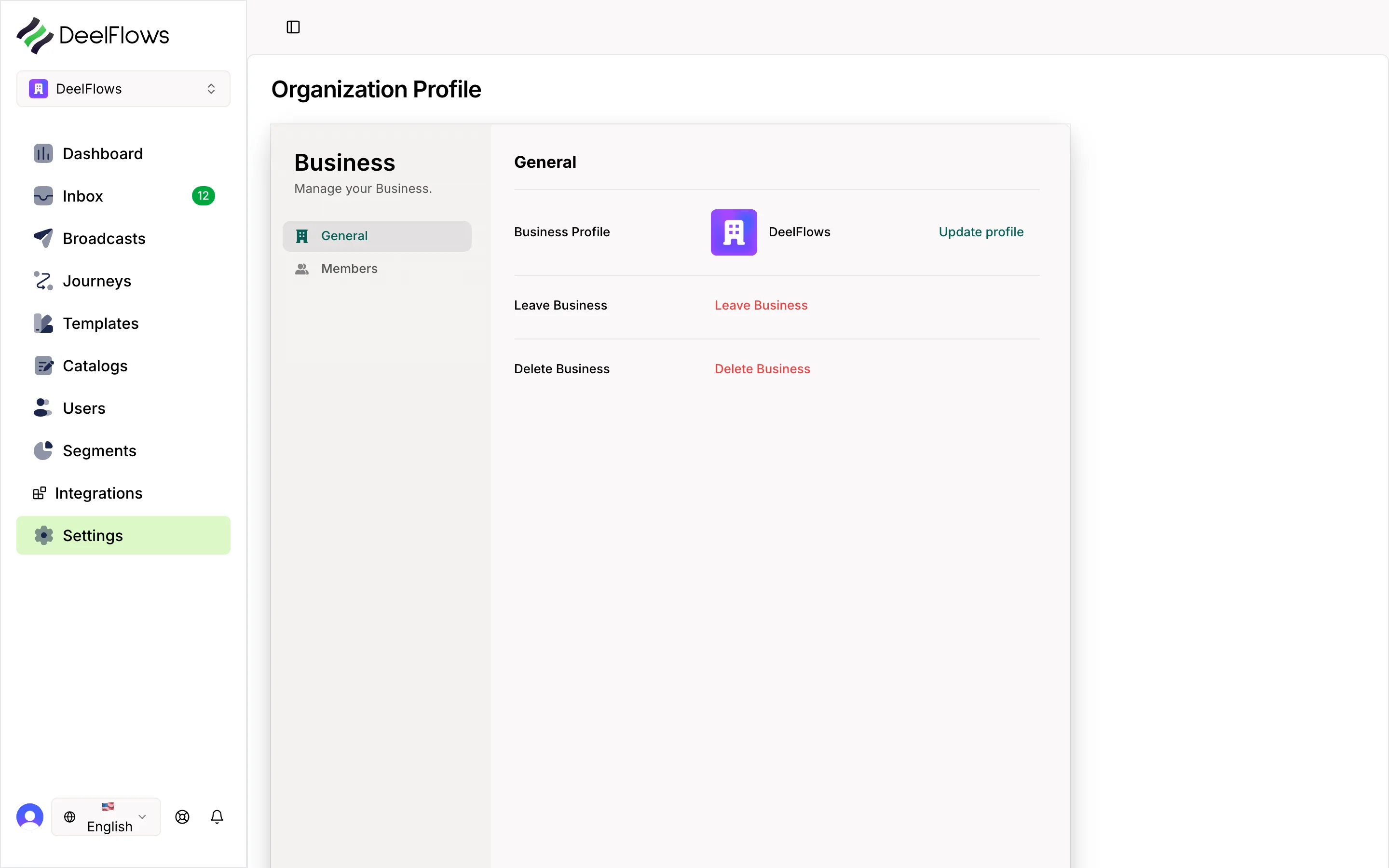Image resolution: width=1389 pixels, height=868 pixels.
Task: Open Catalogs in sidebar
Action: (x=123, y=366)
